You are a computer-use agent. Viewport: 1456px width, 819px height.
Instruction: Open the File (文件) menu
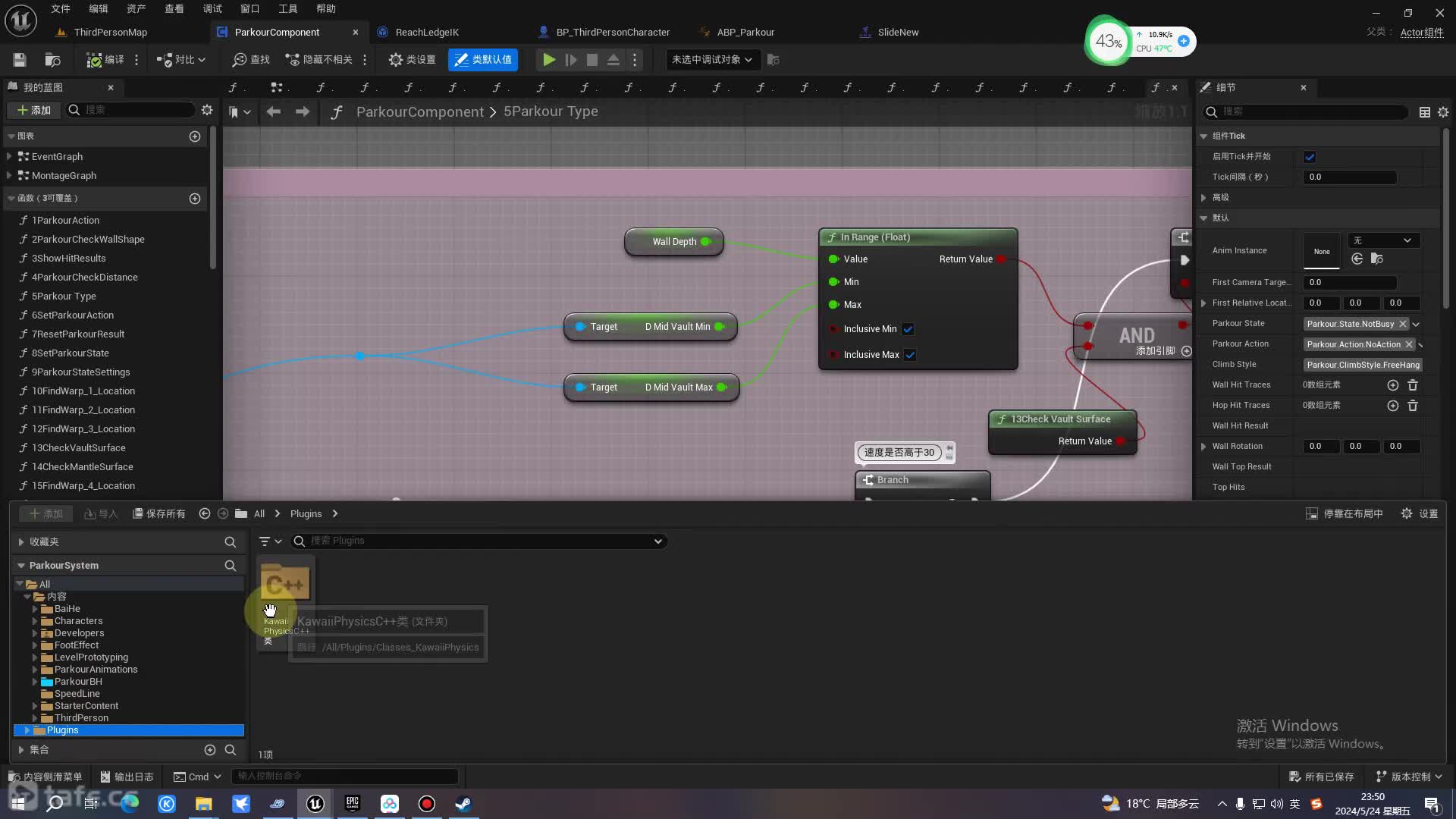click(61, 8)
